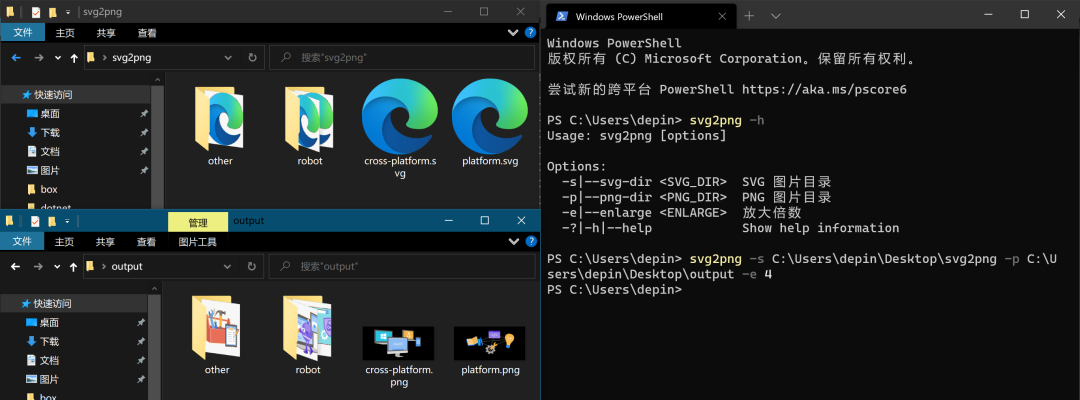Click the 搜索"output" search field
1080x400 pixels.
point(402,266)
